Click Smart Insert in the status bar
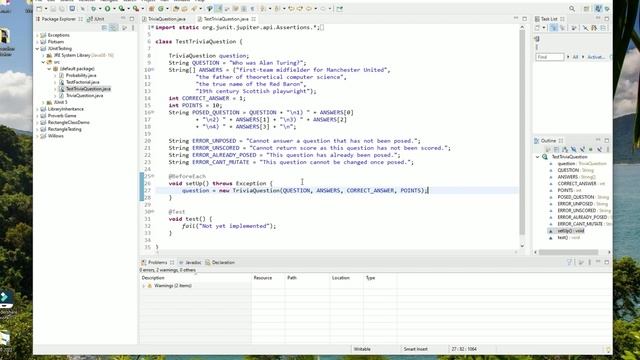The width and height of the screenshot is (640, 360). point(416,349)
